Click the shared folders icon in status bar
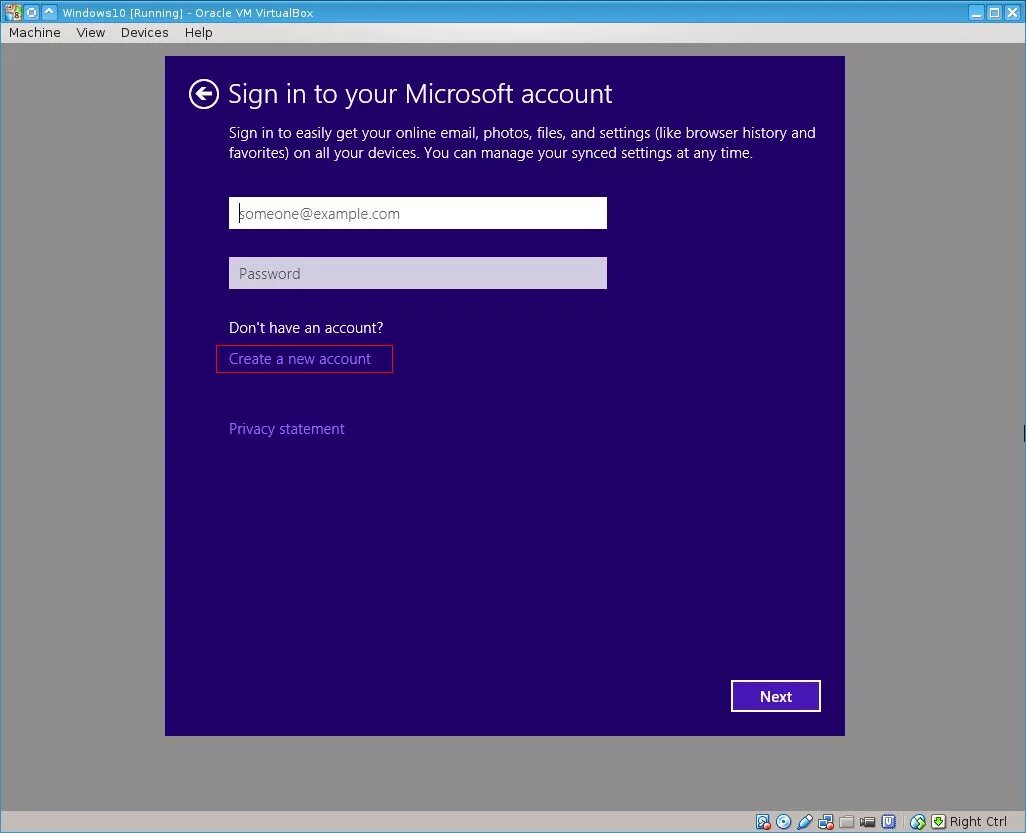This screenshot has height=833, width=1026. (x=847, y=821)
